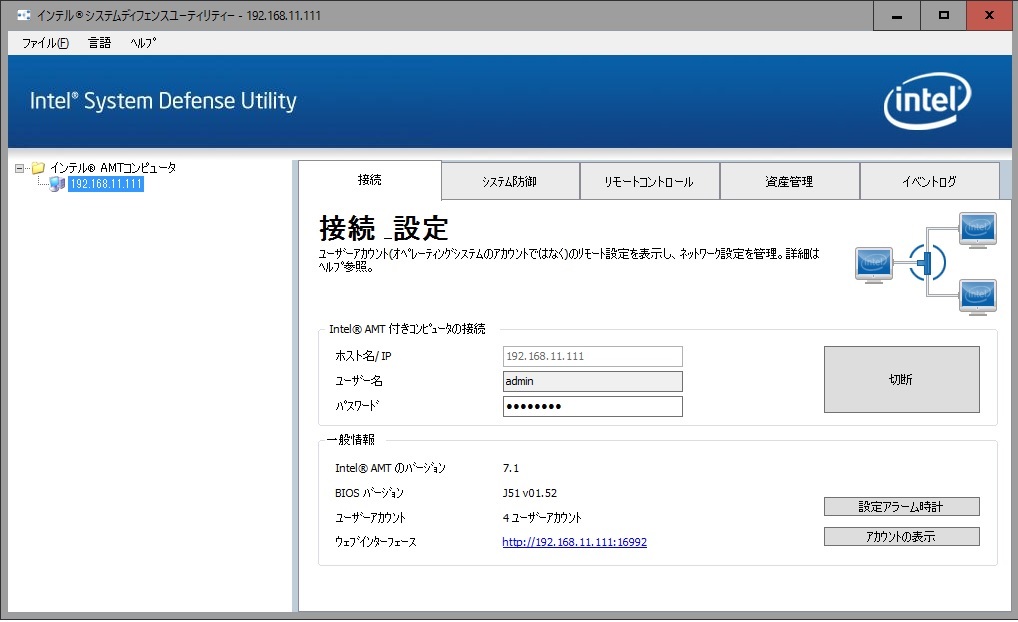
Task: Show the イベントログ tab
Action: [x=930, y=181]
